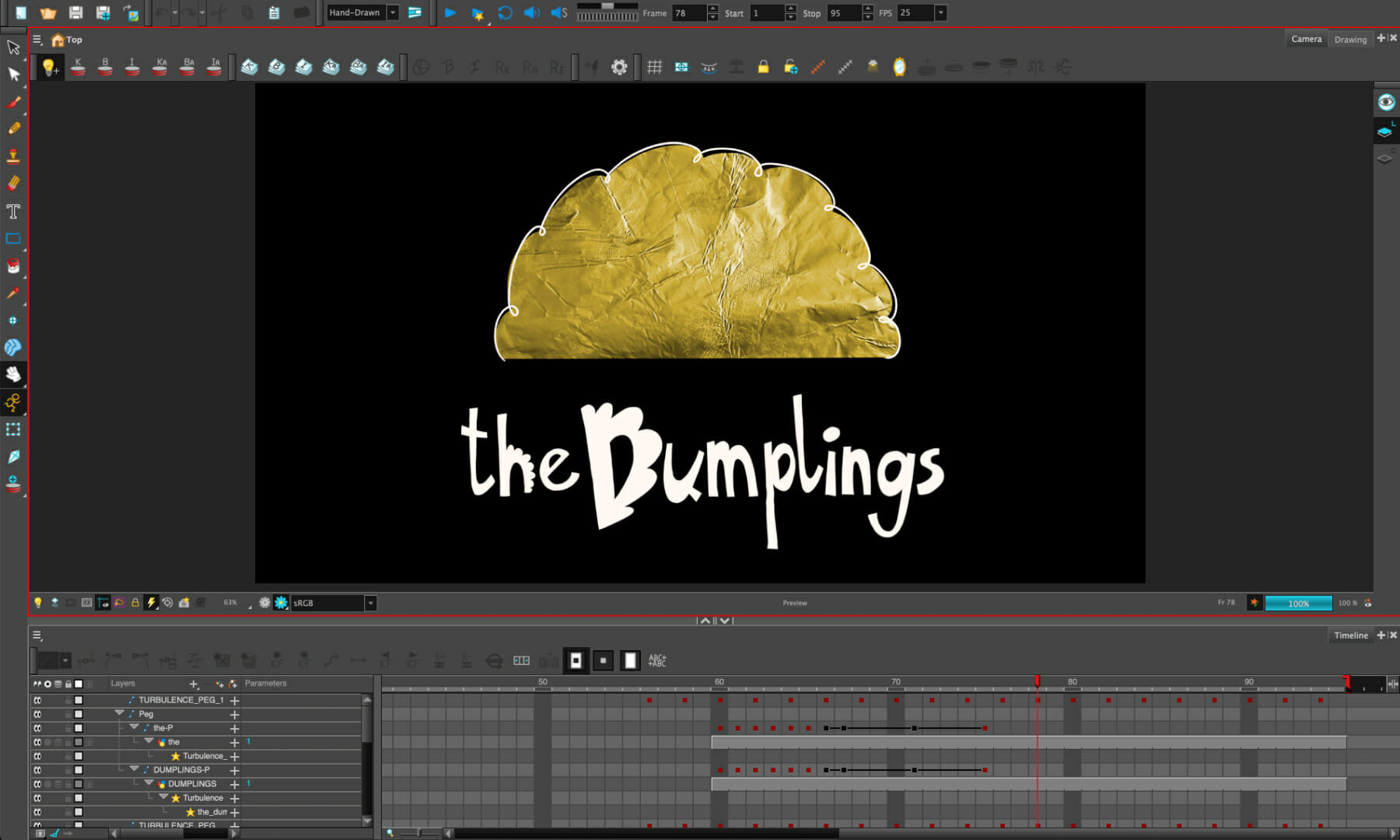This screenshot has width=1400, height=840.
Task: Collapse the DUMPLINGS-P peg layer
Action: coord(135,769)
